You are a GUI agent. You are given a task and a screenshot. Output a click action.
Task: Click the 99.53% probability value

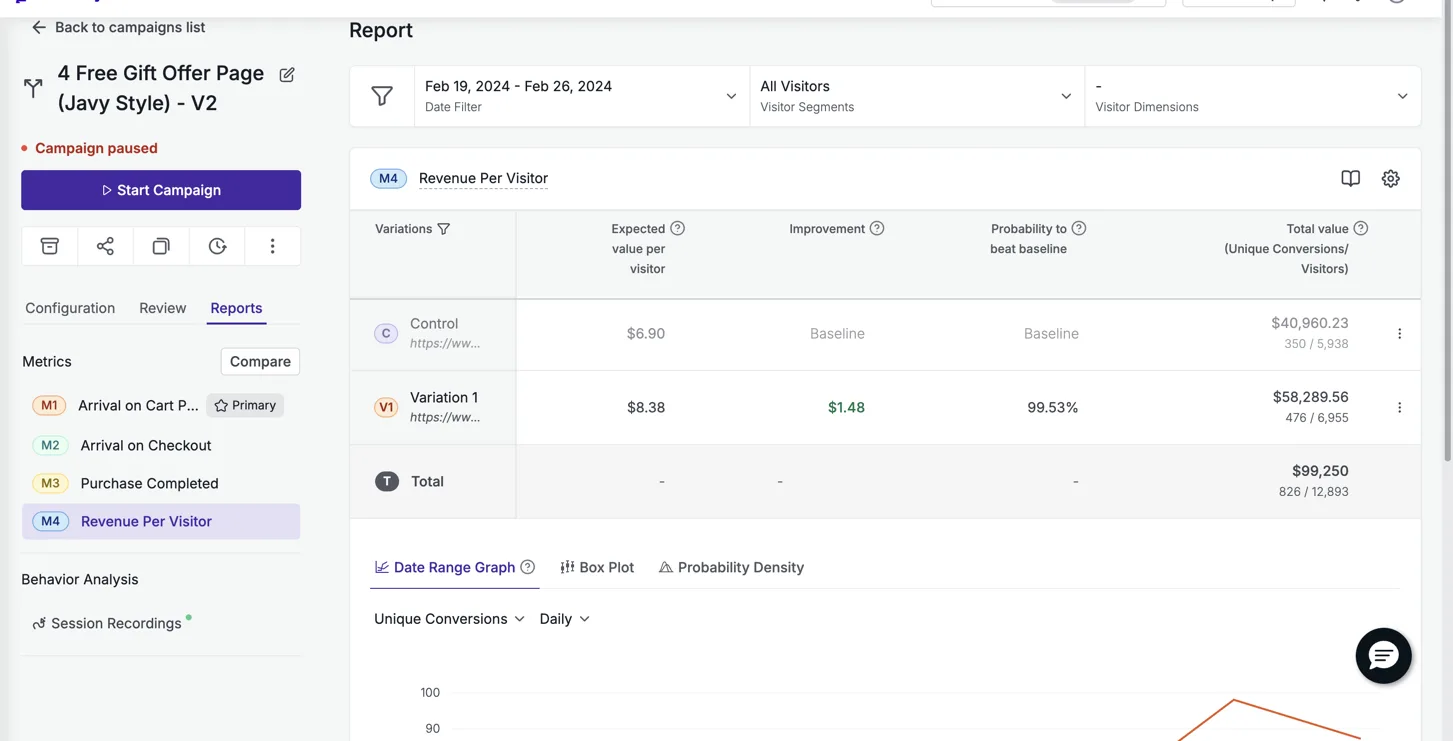[1052, 408]
